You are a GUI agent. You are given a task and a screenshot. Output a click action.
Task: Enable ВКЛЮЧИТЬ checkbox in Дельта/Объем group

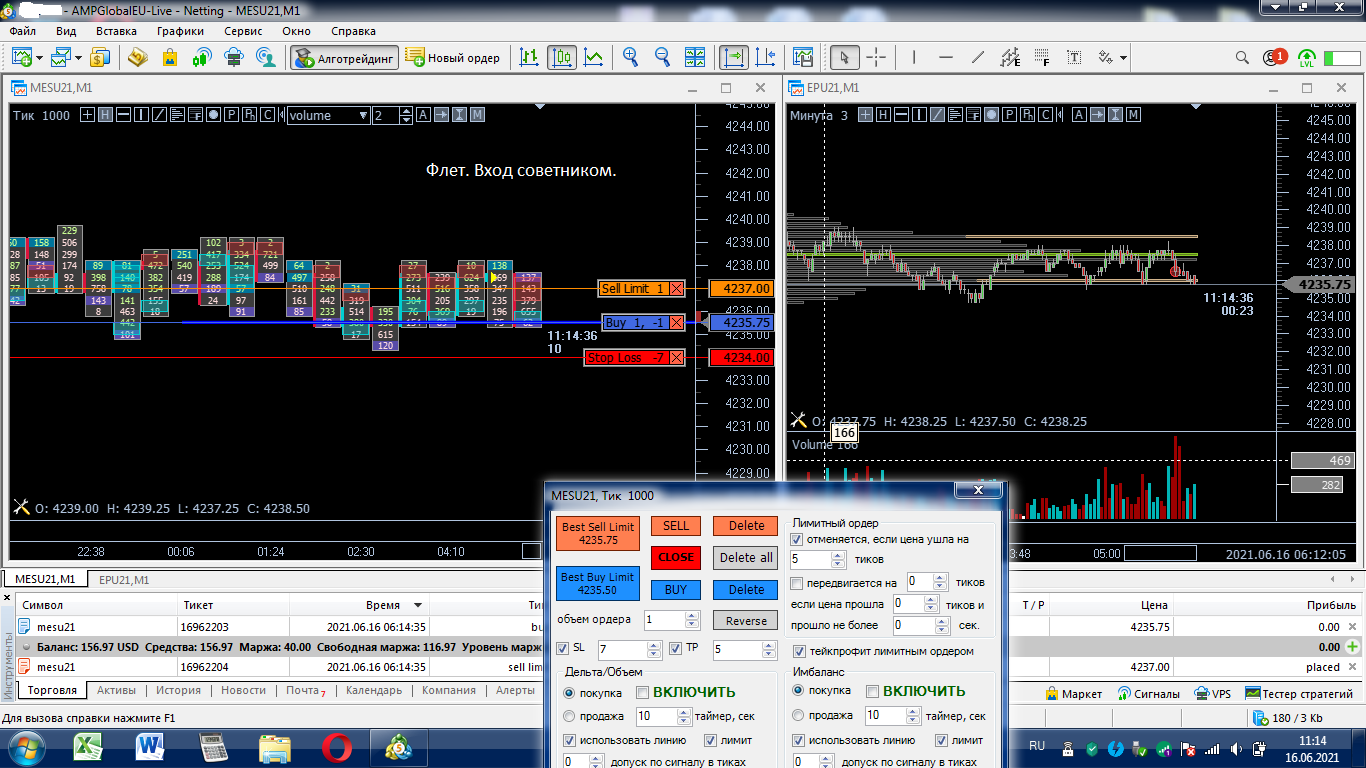pyautogui.click(x=644, y=692)
